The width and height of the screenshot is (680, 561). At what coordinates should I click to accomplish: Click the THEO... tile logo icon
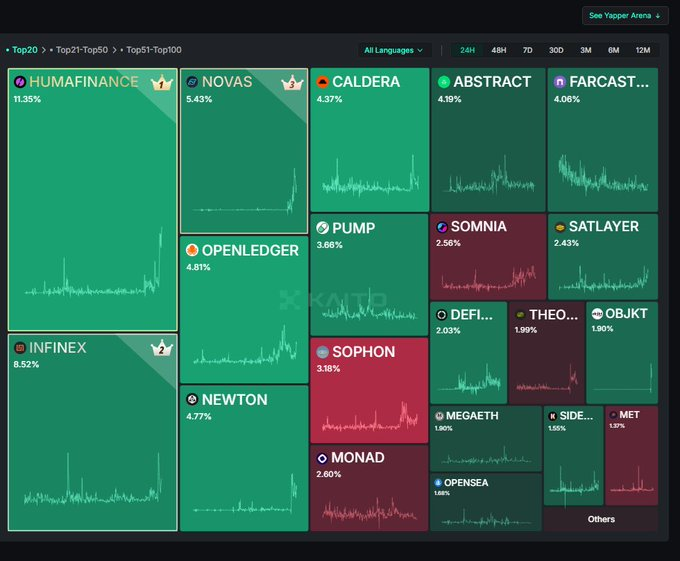[520, 315]
